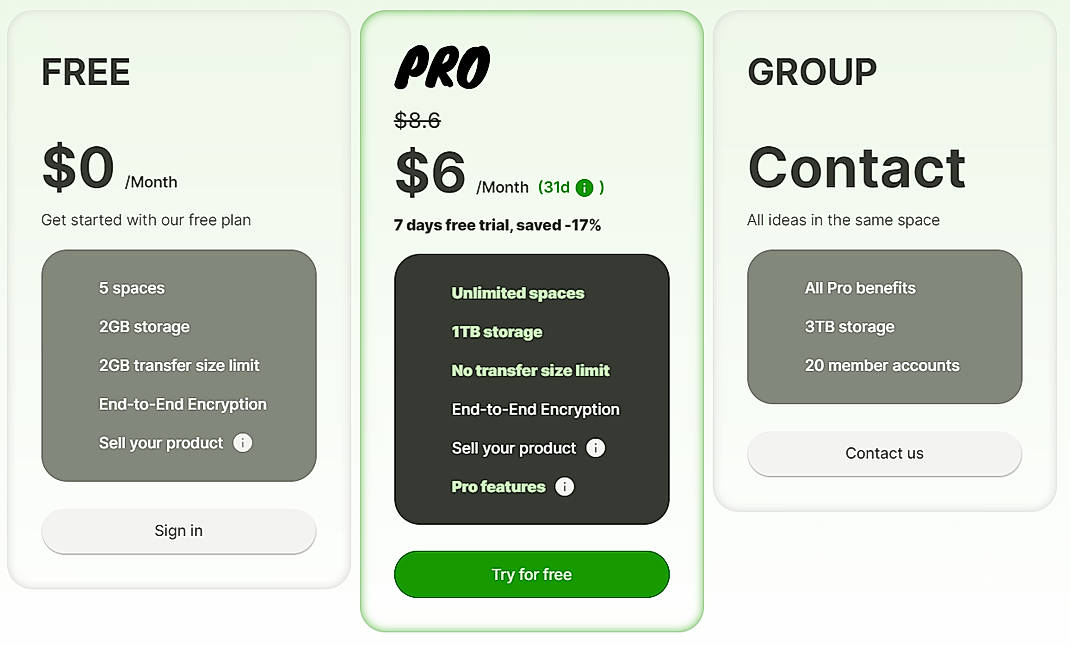Screen dimensions: 1070x646
Task: Select Unlimited spaces in Pro feature list
Action: click(x=517, y=293)
